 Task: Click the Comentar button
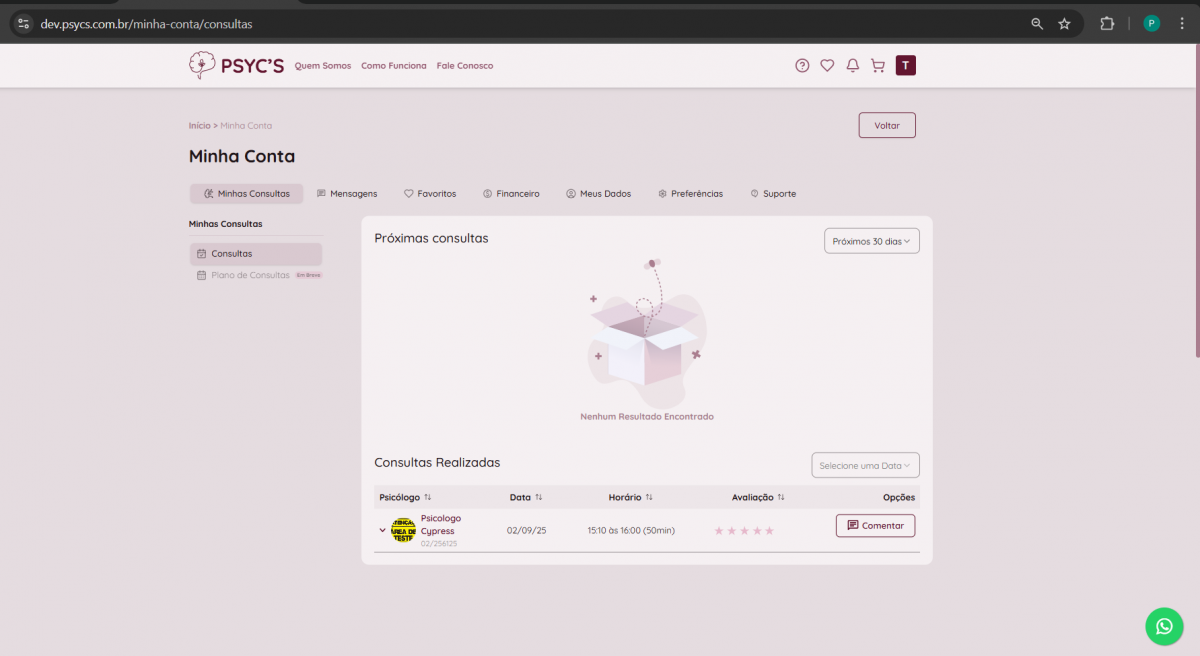tap(875, 526)
